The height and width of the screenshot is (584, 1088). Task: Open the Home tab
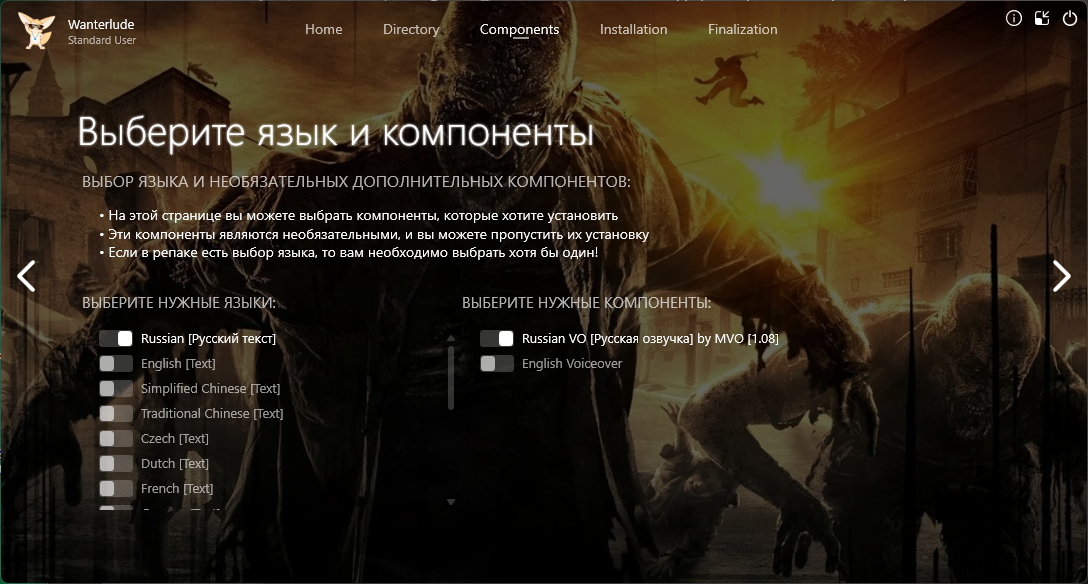(323, 29)
